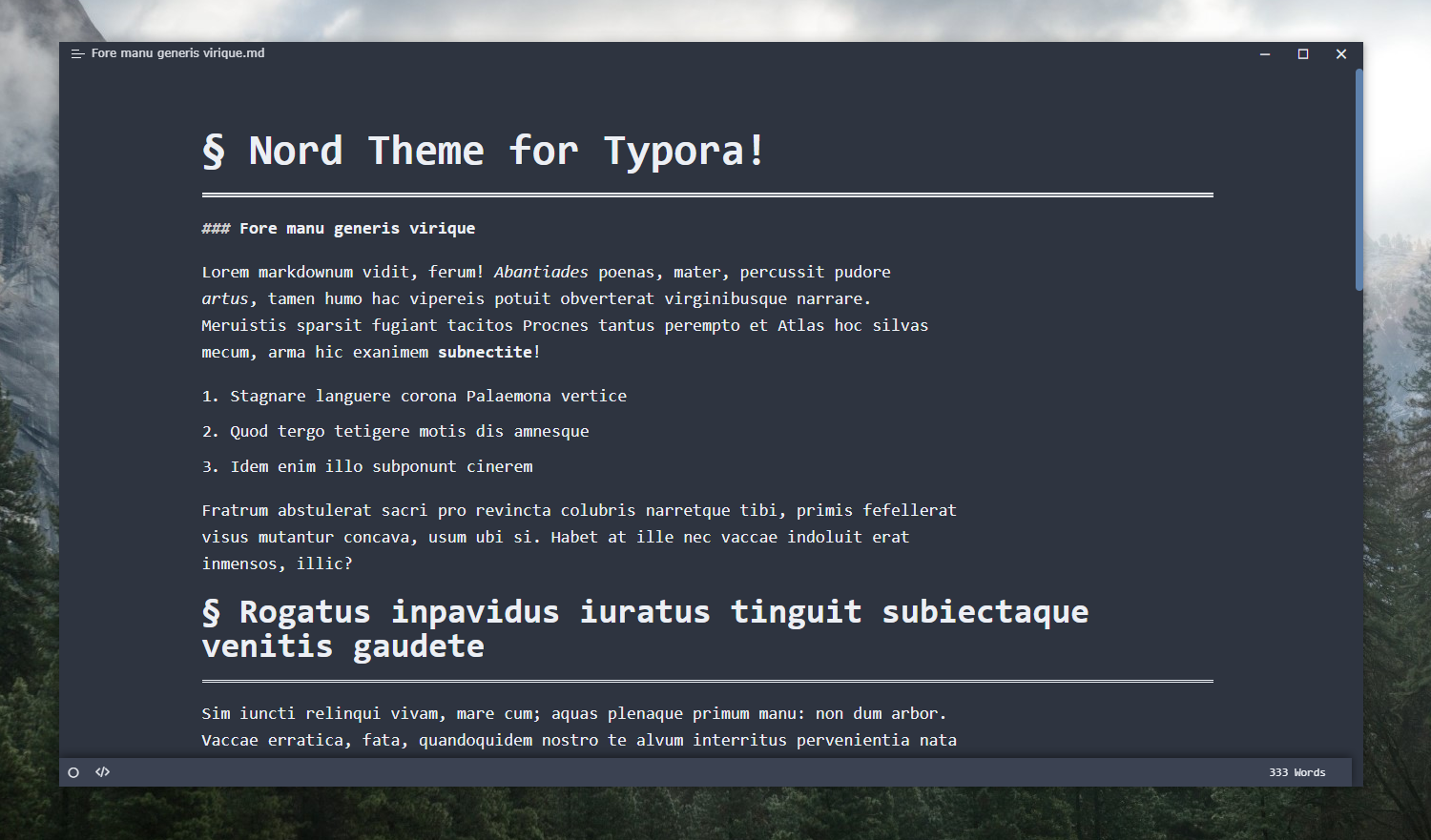Open the menu icon beside the file title
This screenshot has width=1431, height=840.
78,53
